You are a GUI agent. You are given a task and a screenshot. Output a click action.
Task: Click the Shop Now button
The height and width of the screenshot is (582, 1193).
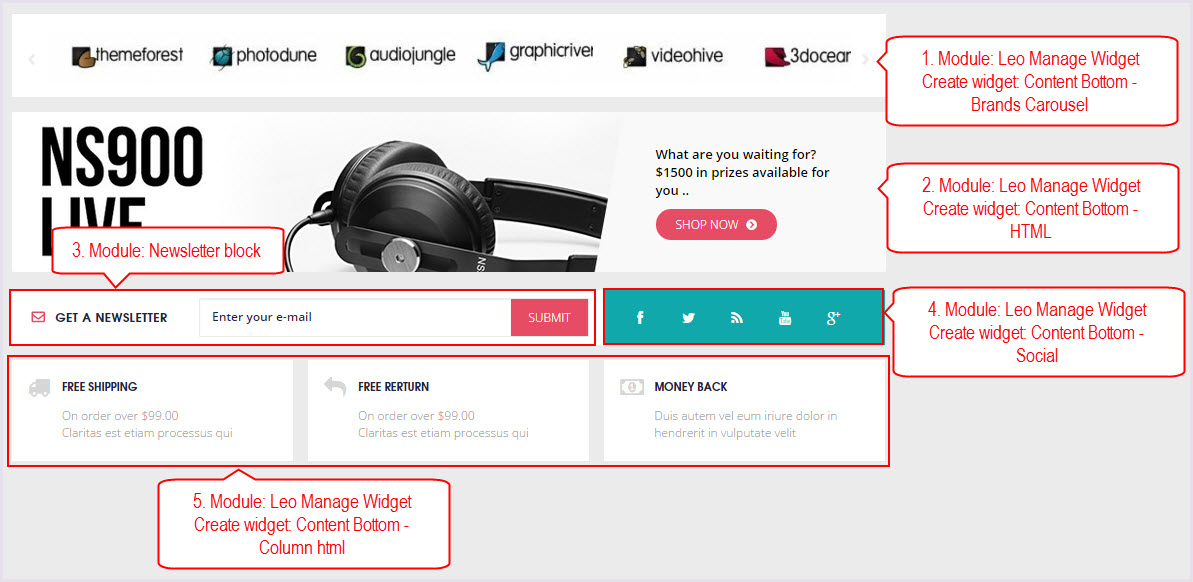tap(716, 224)
